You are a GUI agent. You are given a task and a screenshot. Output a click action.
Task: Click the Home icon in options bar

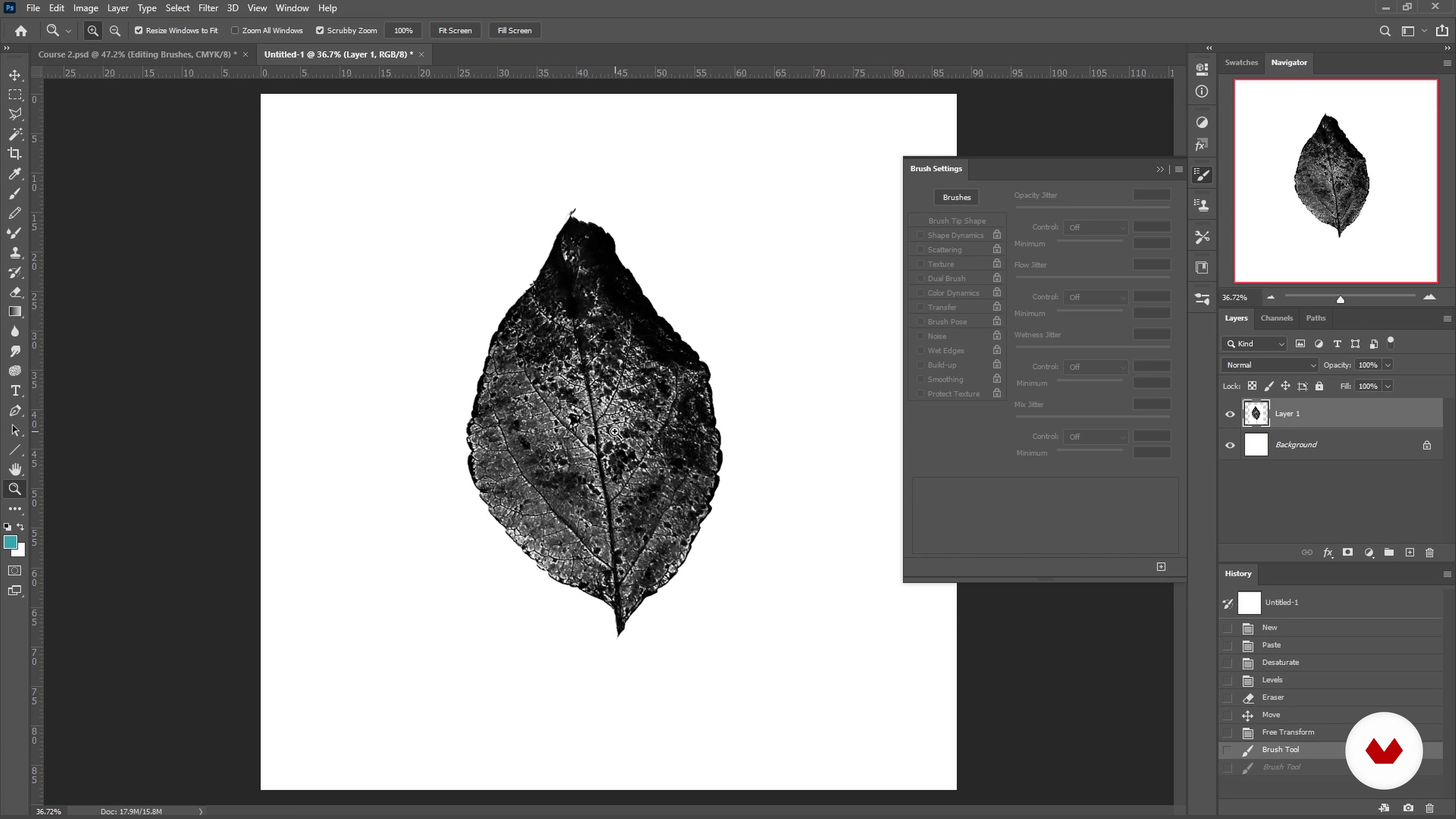pos(21,30)
